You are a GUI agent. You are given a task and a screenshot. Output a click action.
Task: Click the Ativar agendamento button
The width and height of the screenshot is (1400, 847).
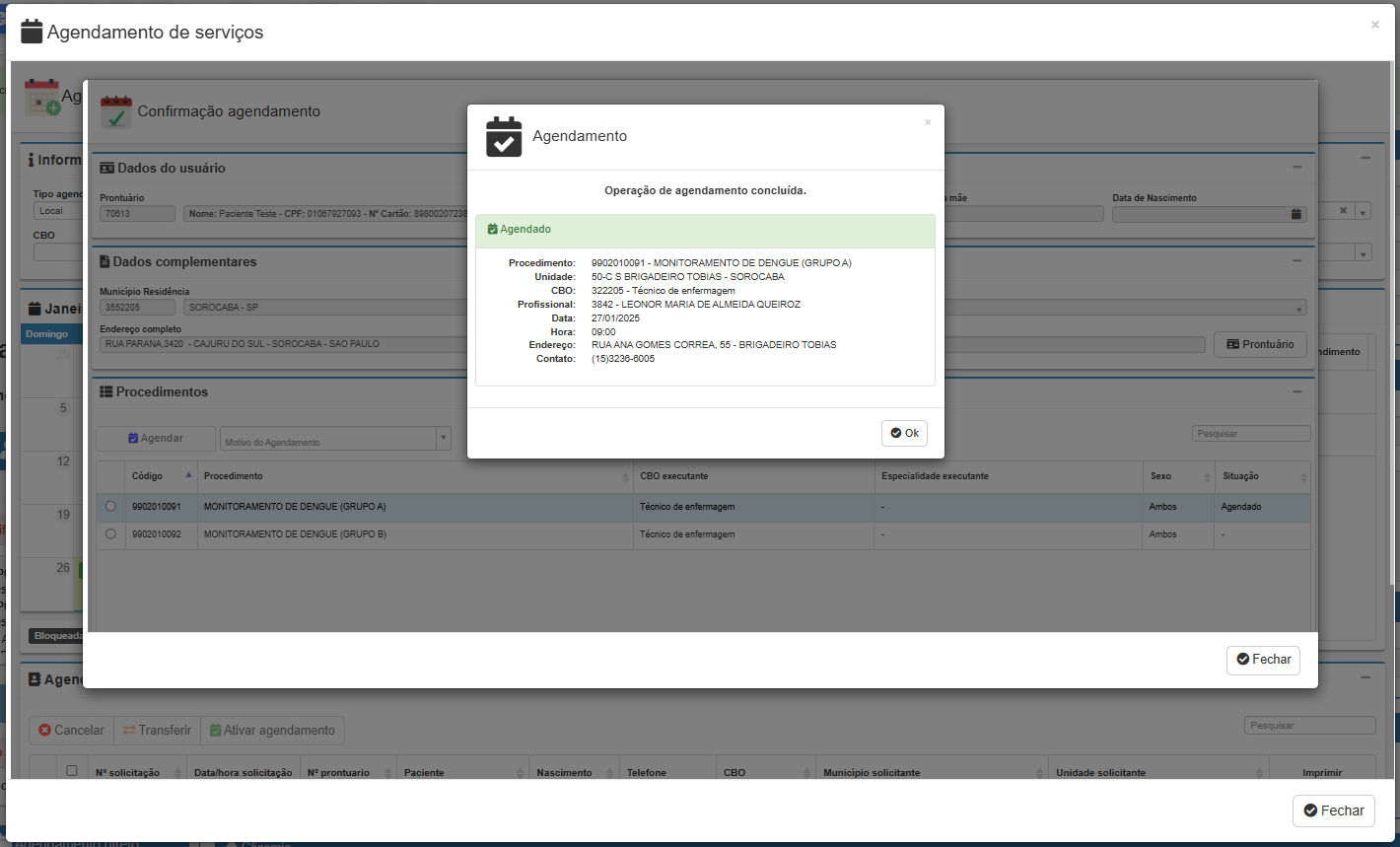272,731
